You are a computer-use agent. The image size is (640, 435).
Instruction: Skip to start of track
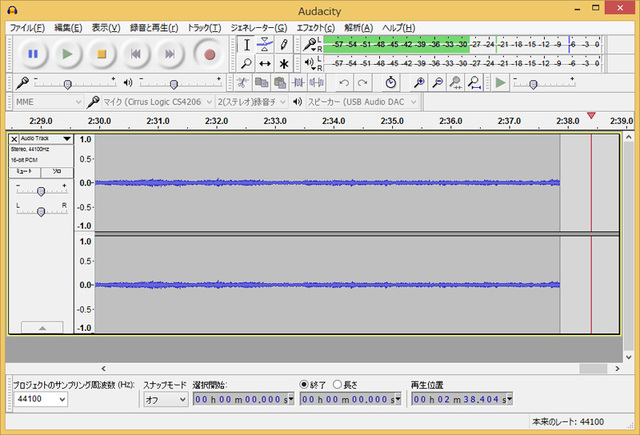pyautogui.click(x=137, y=54)
